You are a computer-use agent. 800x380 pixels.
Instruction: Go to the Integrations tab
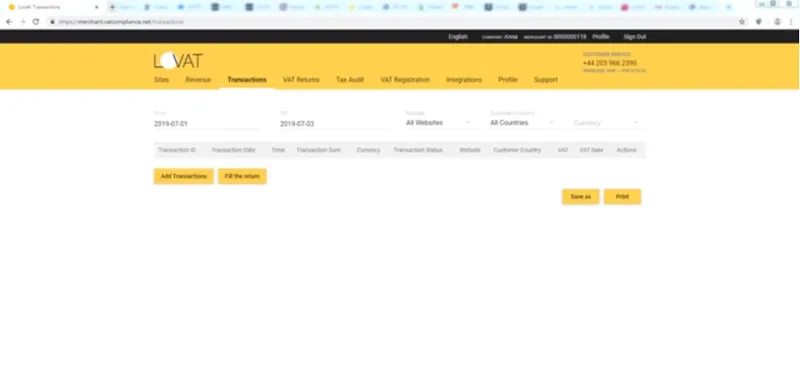(464, 80)
